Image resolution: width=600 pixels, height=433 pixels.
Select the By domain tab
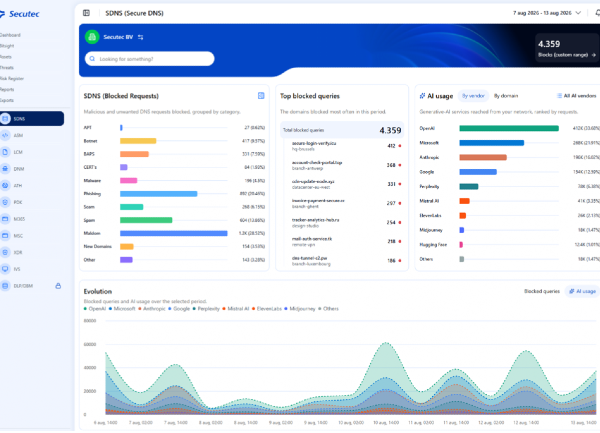(x=505, y=96)
